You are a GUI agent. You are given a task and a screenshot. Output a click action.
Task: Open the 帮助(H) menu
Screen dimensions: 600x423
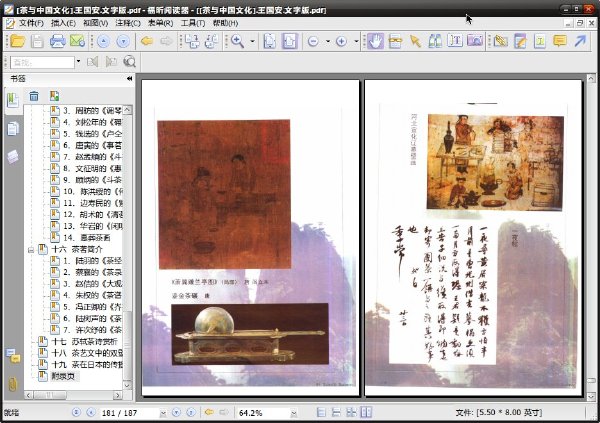(x=225, y=23)
